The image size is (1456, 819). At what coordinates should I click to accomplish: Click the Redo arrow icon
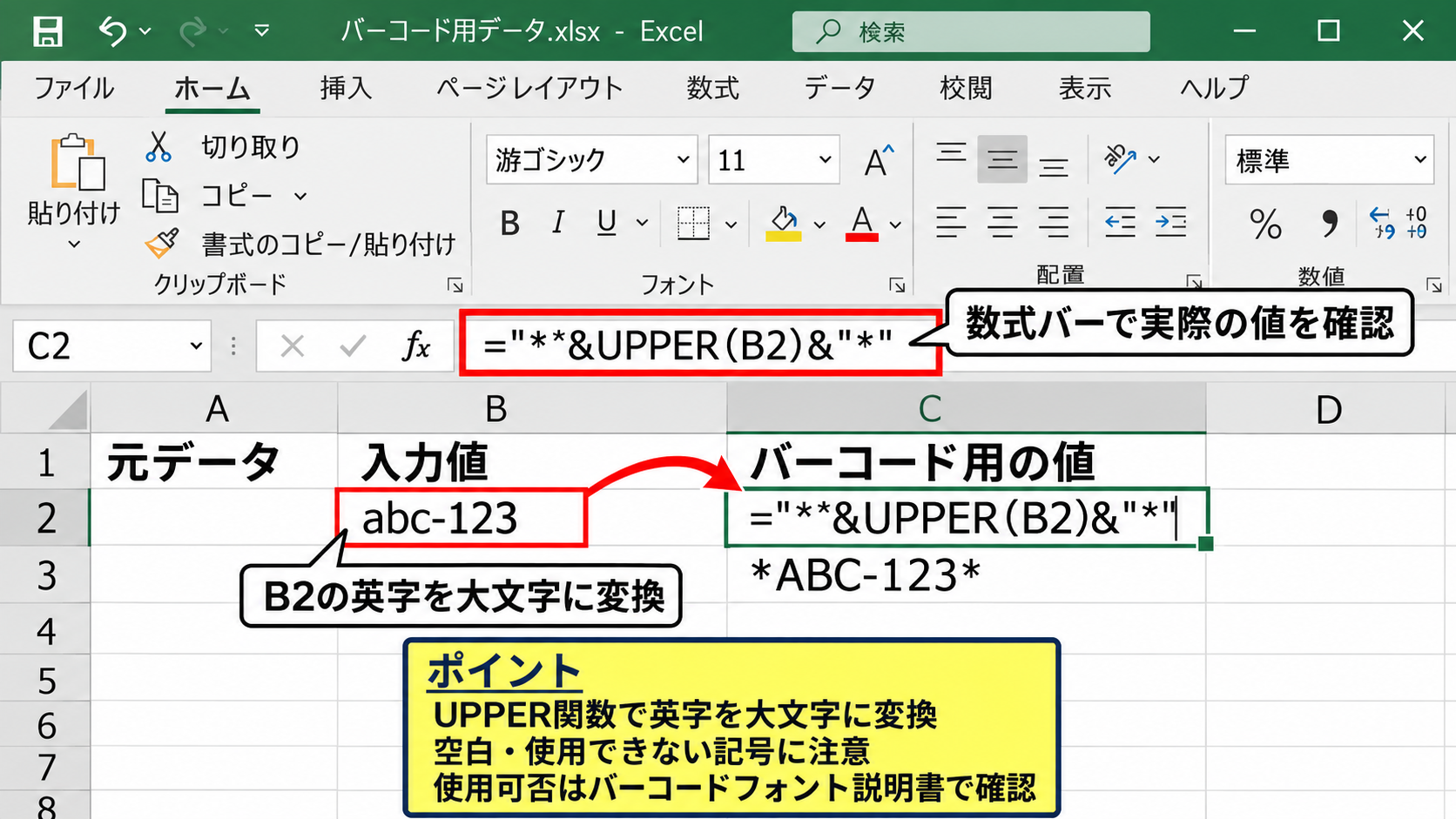[x=192, y=31]
